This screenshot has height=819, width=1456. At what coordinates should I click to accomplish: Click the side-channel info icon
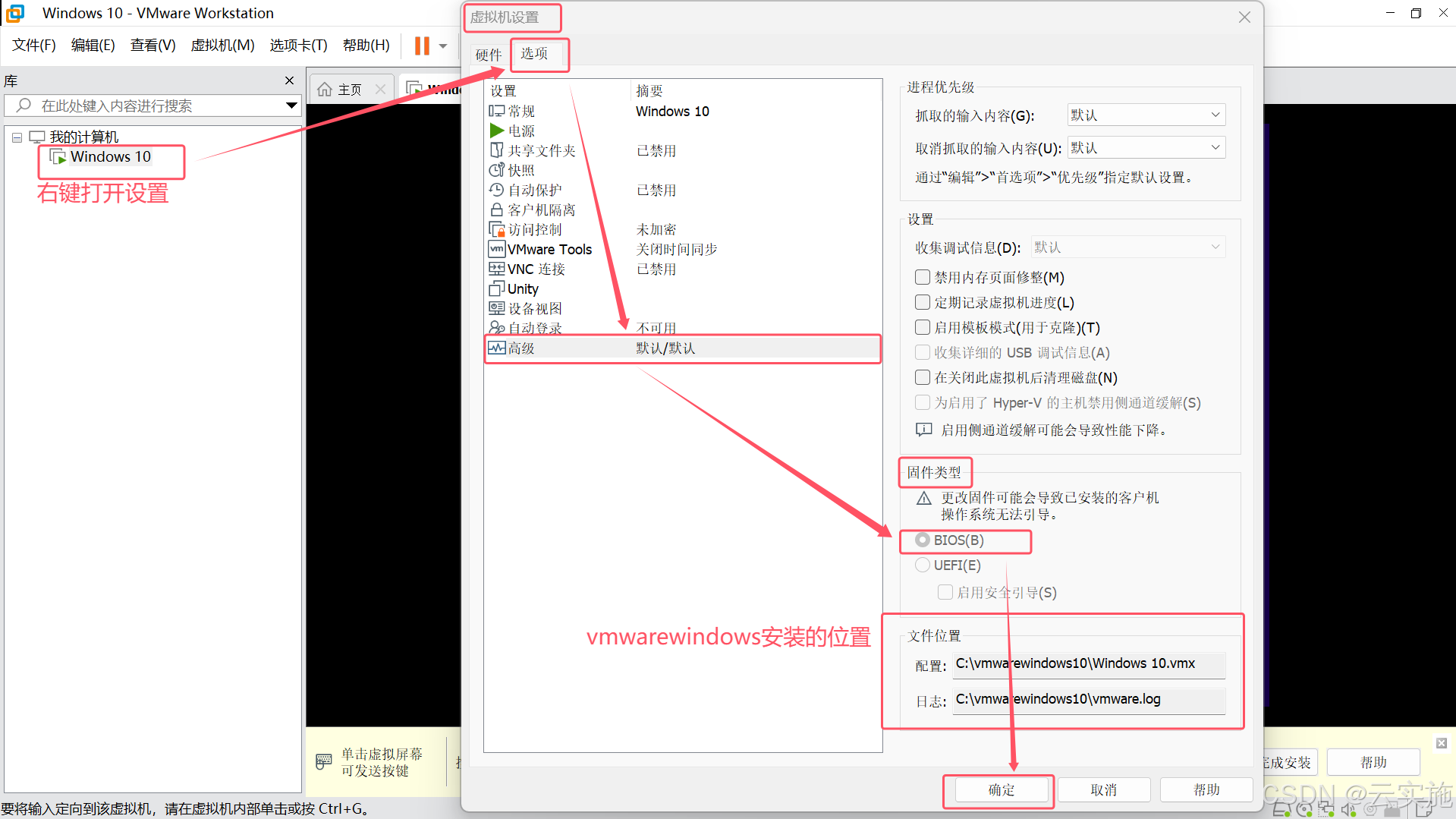click(923, 430)
